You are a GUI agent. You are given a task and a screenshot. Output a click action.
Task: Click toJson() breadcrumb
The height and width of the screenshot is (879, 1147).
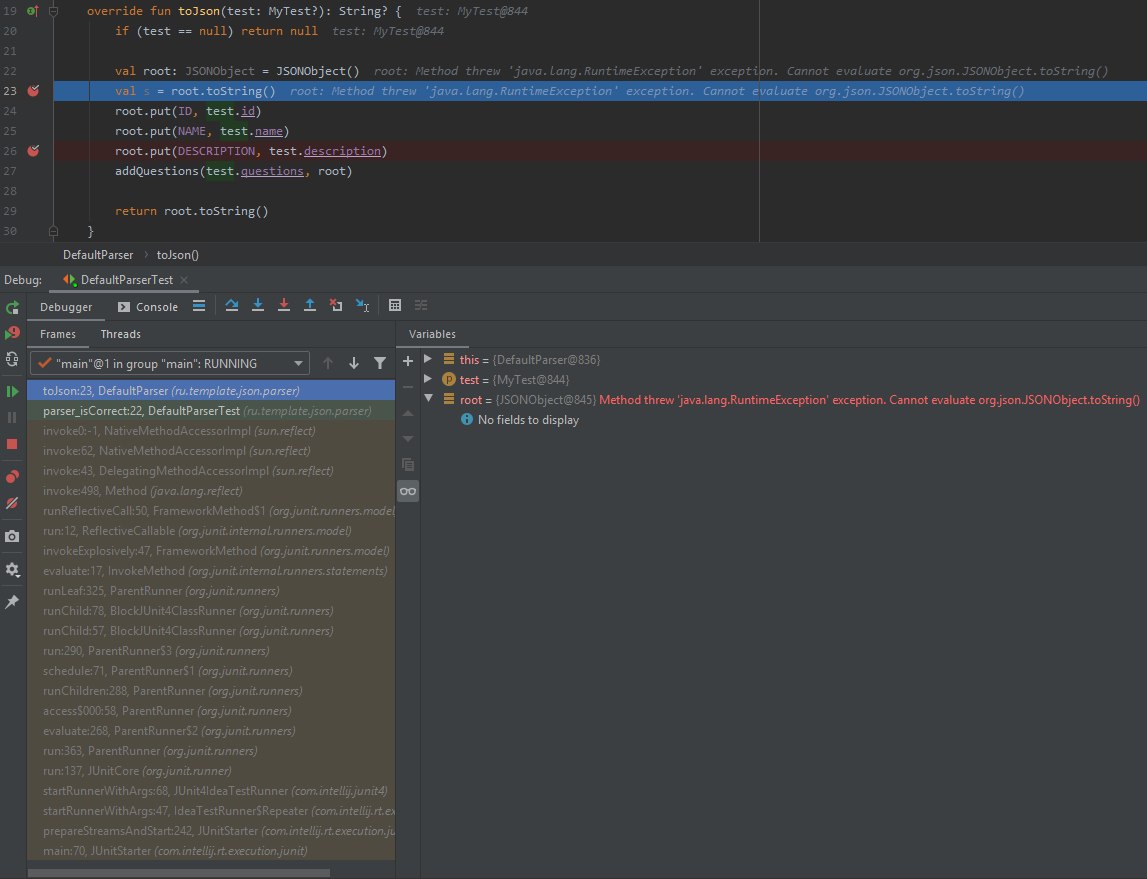click(178, 254)
